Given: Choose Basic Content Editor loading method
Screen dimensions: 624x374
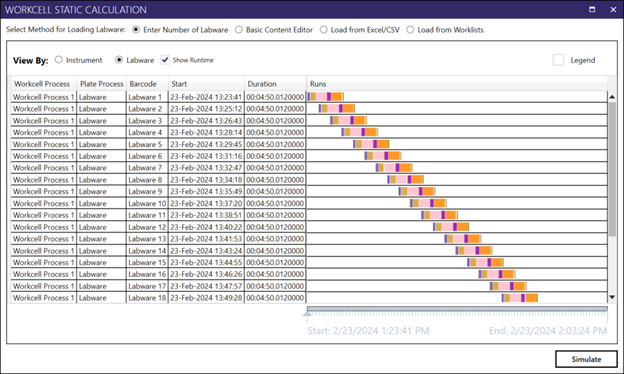Looking at the screenshot, I should (239, 30).
